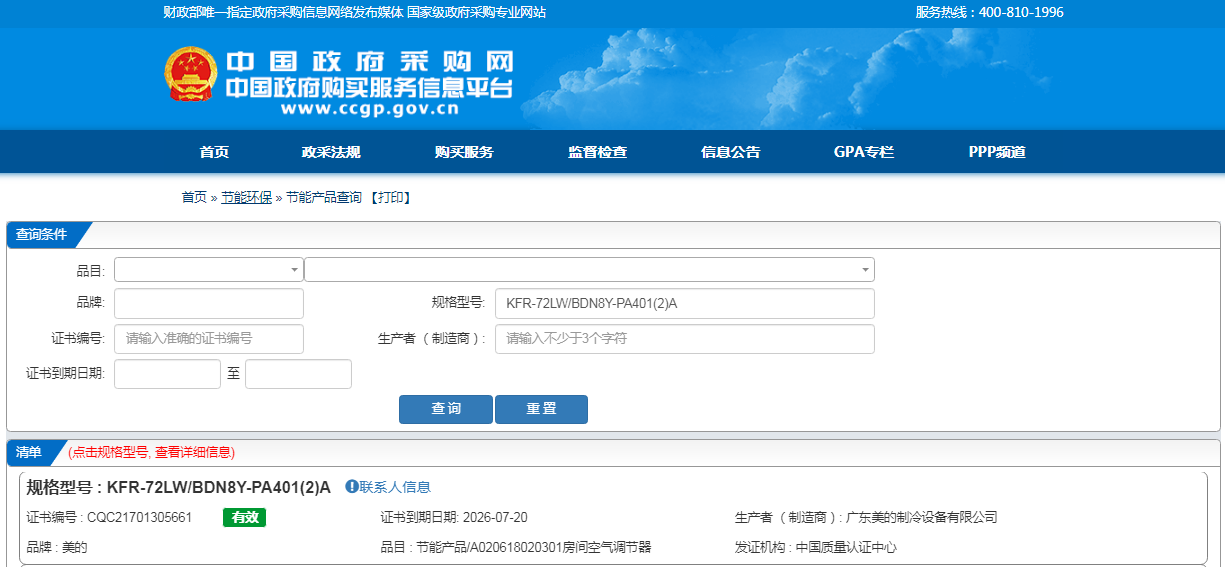Click the info icon beside 联系人信息
1225x567 pixels.
click(x=351, y=487)
